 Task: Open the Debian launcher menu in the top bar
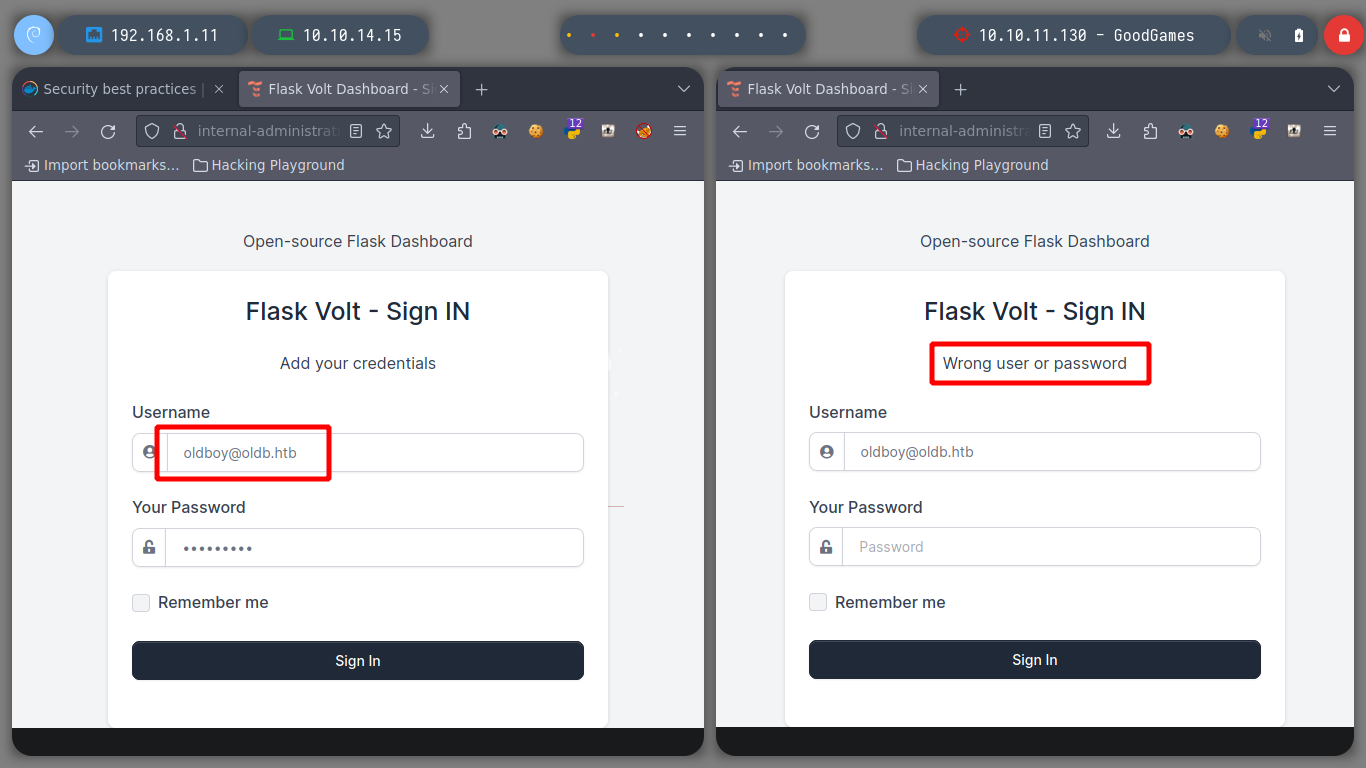click(33, 35)
